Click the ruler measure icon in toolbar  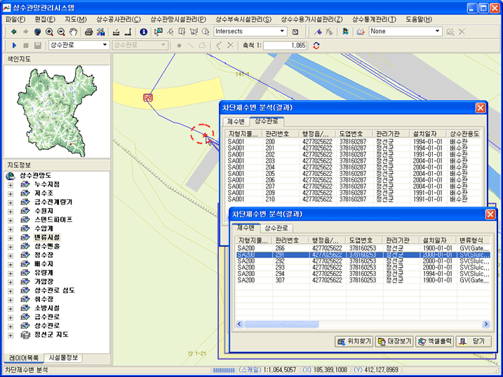(x=116, y=32)
